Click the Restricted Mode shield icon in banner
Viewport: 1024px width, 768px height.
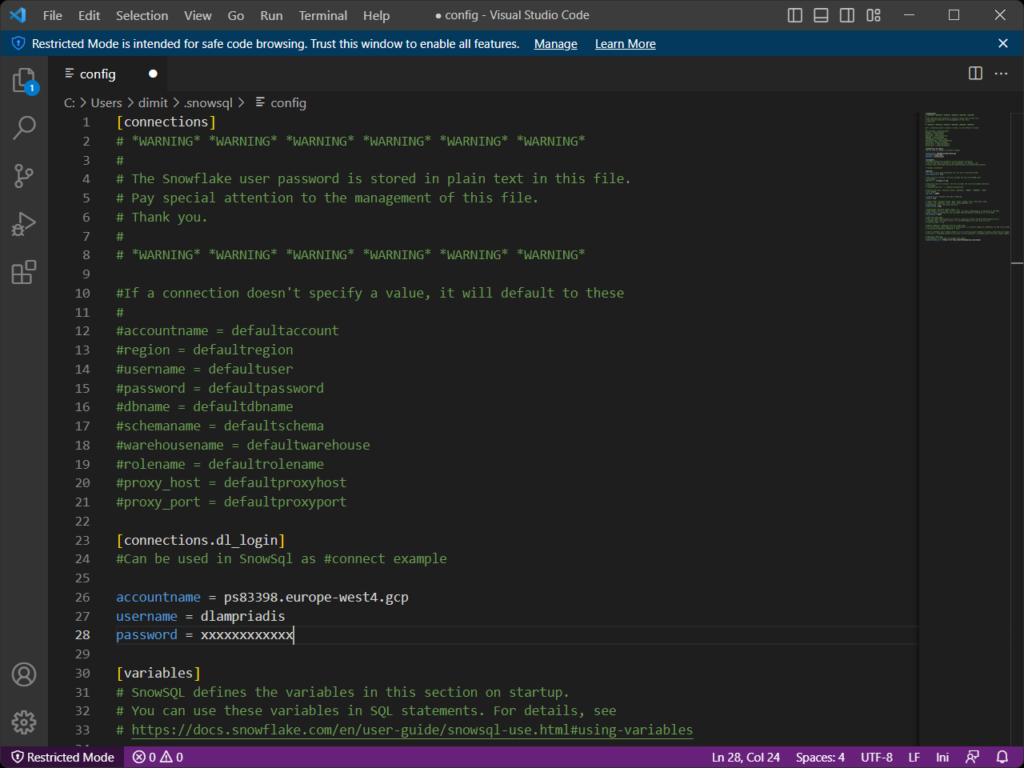18,43
